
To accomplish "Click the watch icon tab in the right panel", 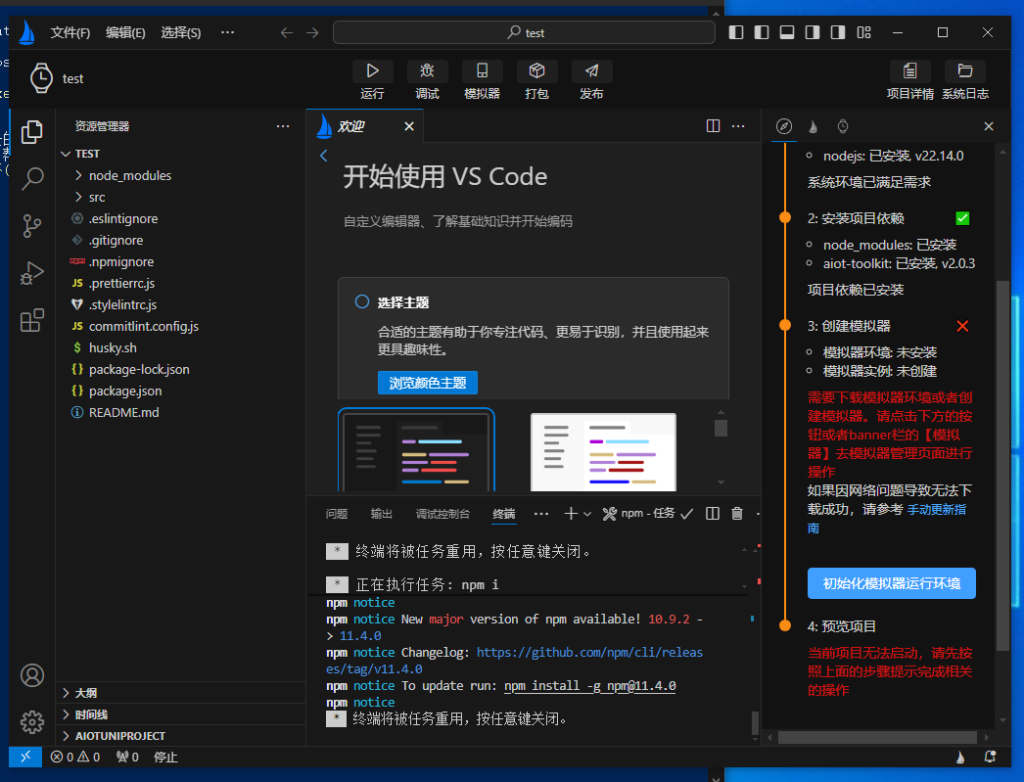I will pos(843,126).
